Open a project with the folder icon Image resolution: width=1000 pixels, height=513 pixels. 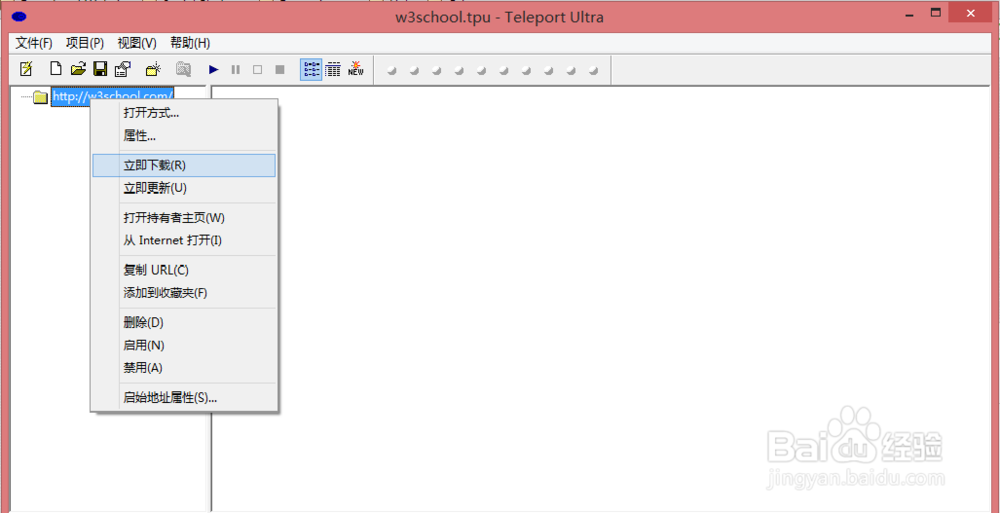point(78,69)
